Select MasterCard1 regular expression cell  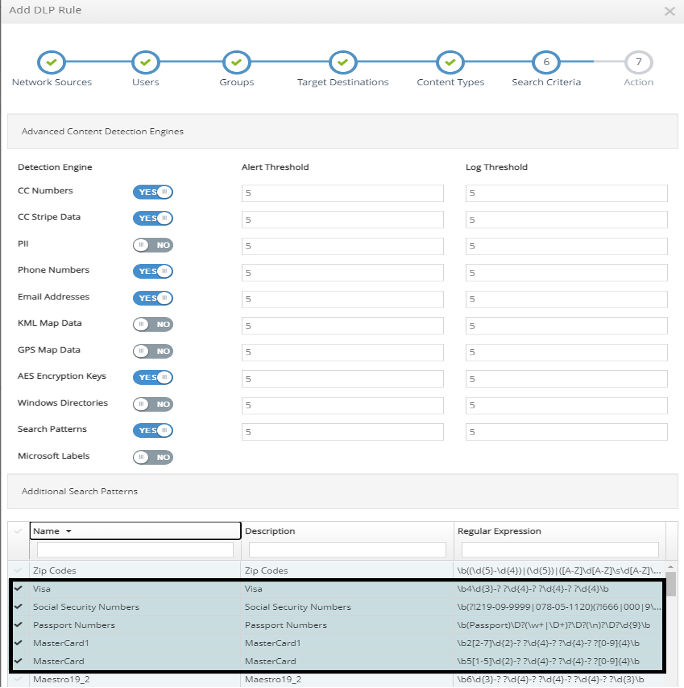[x=558, y=643]
